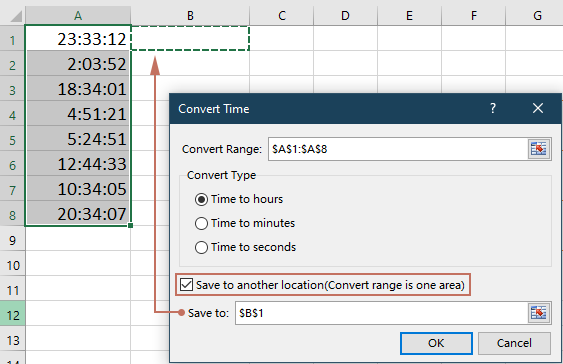Uncheck Save to another location checkbox
Image resolution: width=563 pixels, height=364 pixels.
(187, 285)
